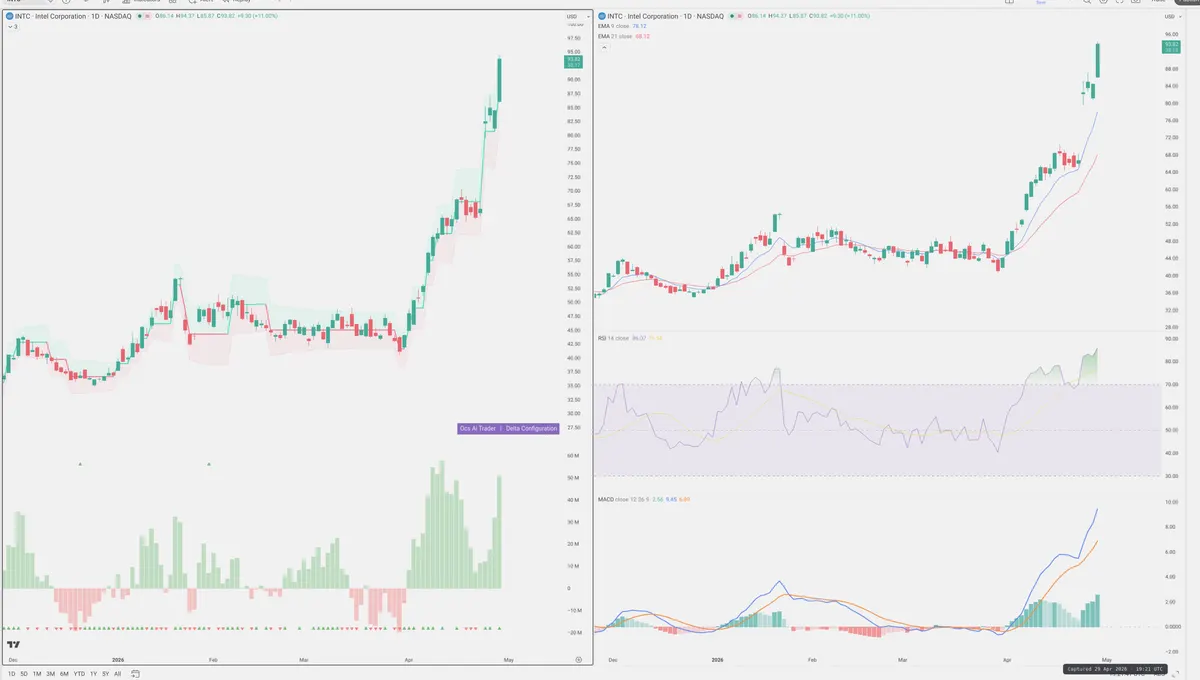Image resolution: width=1200 pixels, height=680 pixels.
Task: Set time range to 1Y
Action: [x=93, y=674]
